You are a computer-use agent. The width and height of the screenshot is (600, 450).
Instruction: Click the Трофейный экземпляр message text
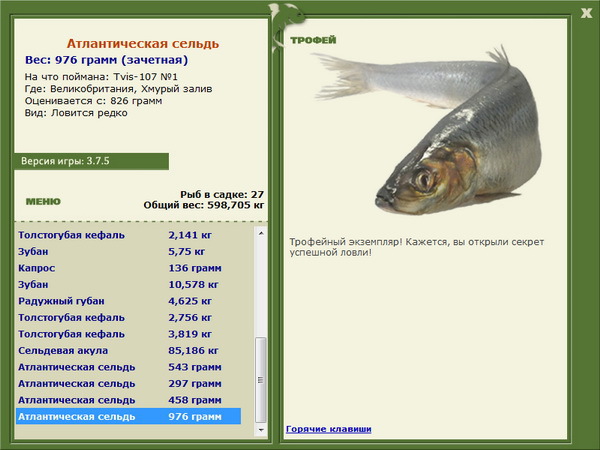click(416, 247)
